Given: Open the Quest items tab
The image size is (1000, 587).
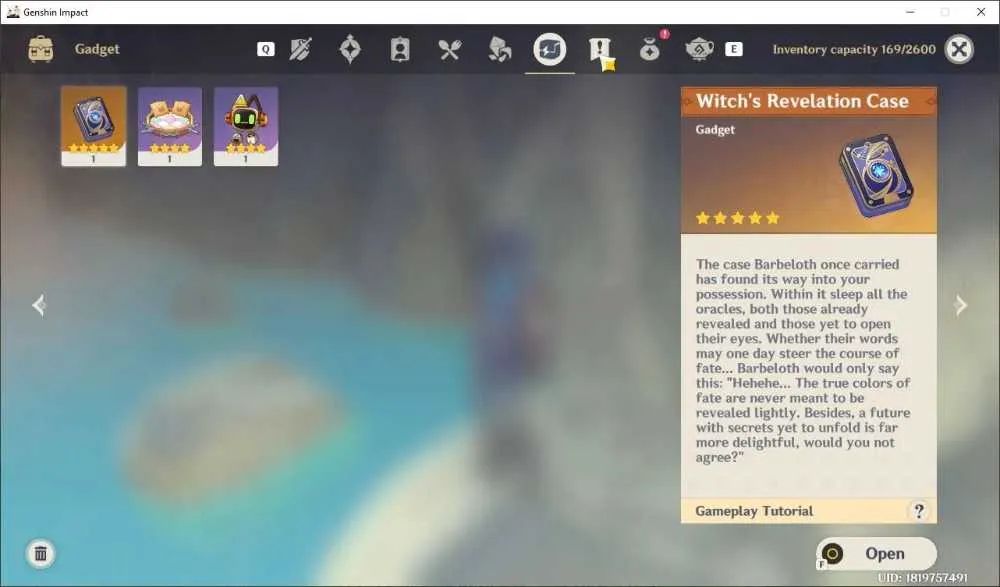Looking at the screenshot, I should 600,50.
